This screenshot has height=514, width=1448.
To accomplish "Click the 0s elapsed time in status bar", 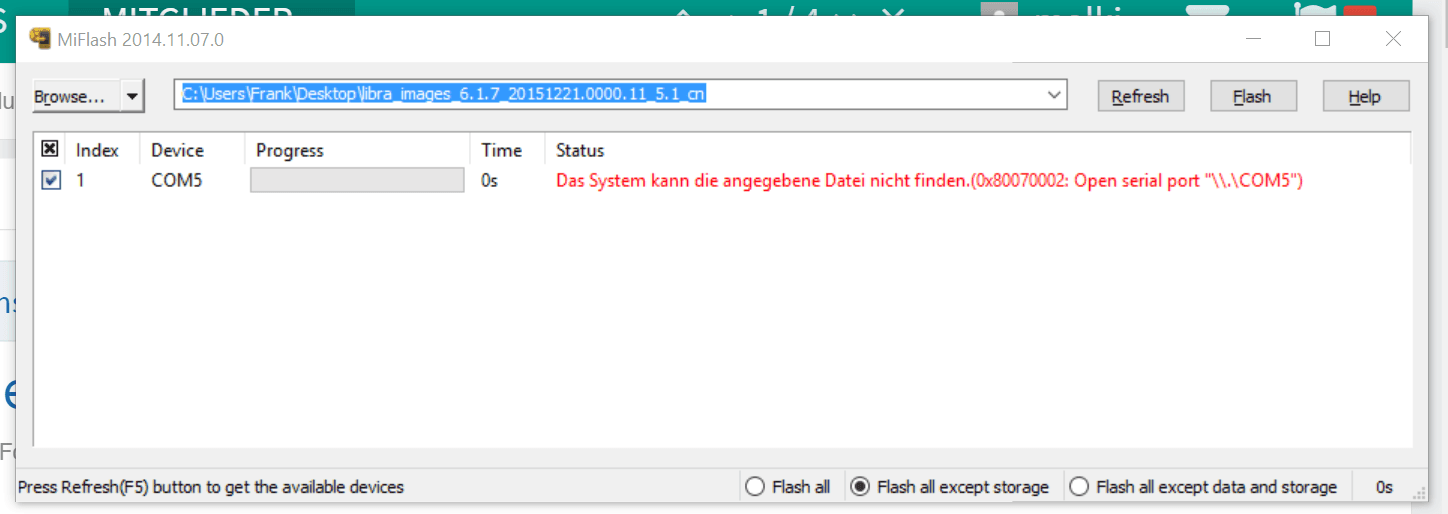I will 1384,487.
